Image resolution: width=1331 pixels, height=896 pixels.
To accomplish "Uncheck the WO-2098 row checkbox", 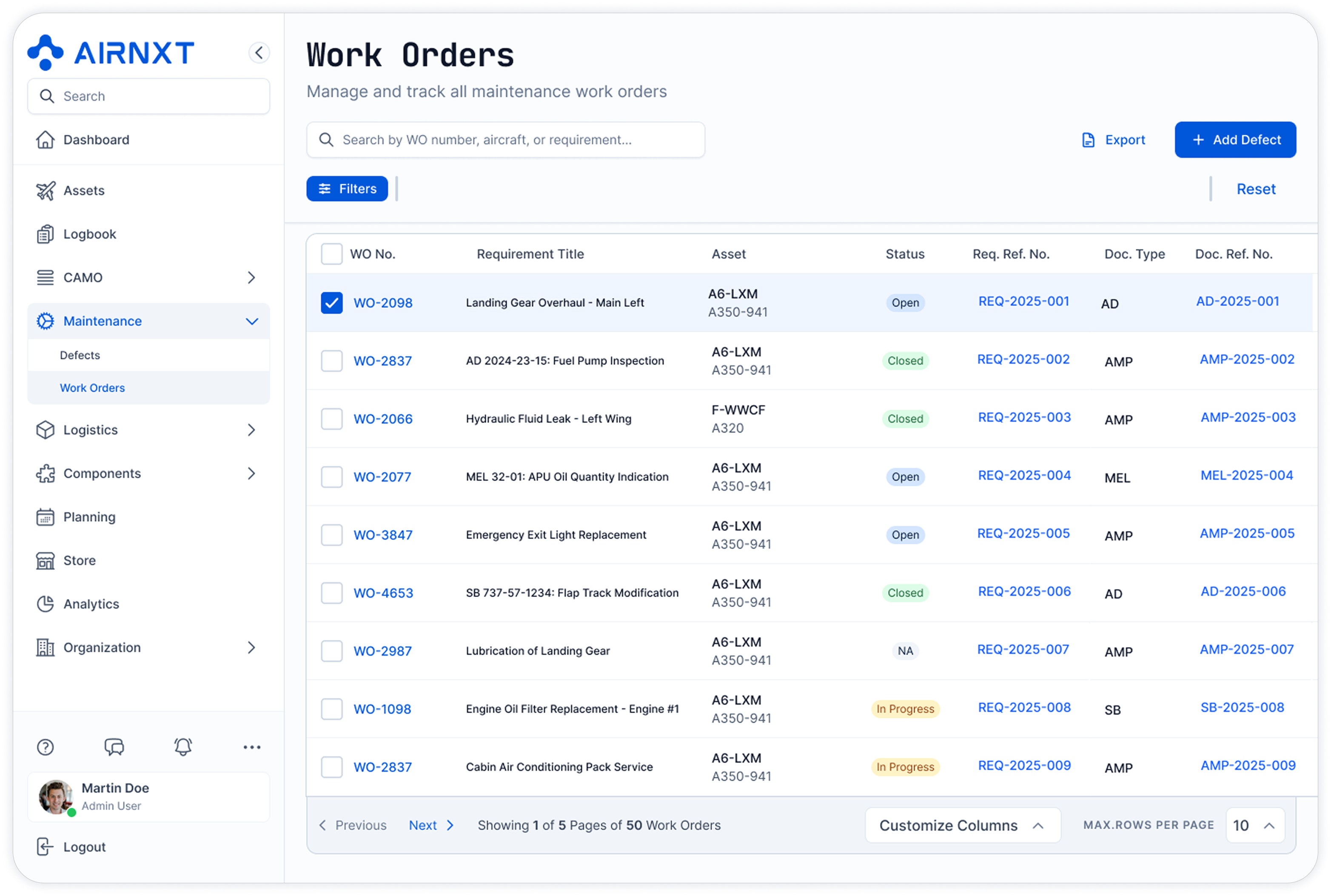I will click(x=331, y=303).
